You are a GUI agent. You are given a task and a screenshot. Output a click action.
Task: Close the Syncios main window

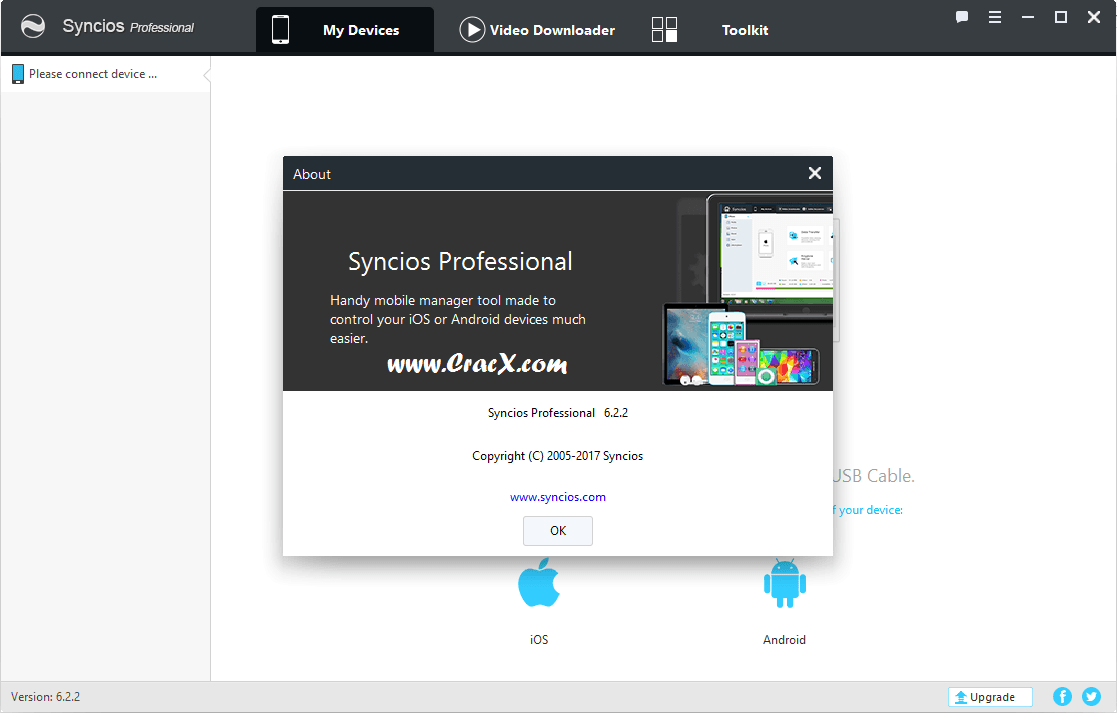pos(1094,17)
